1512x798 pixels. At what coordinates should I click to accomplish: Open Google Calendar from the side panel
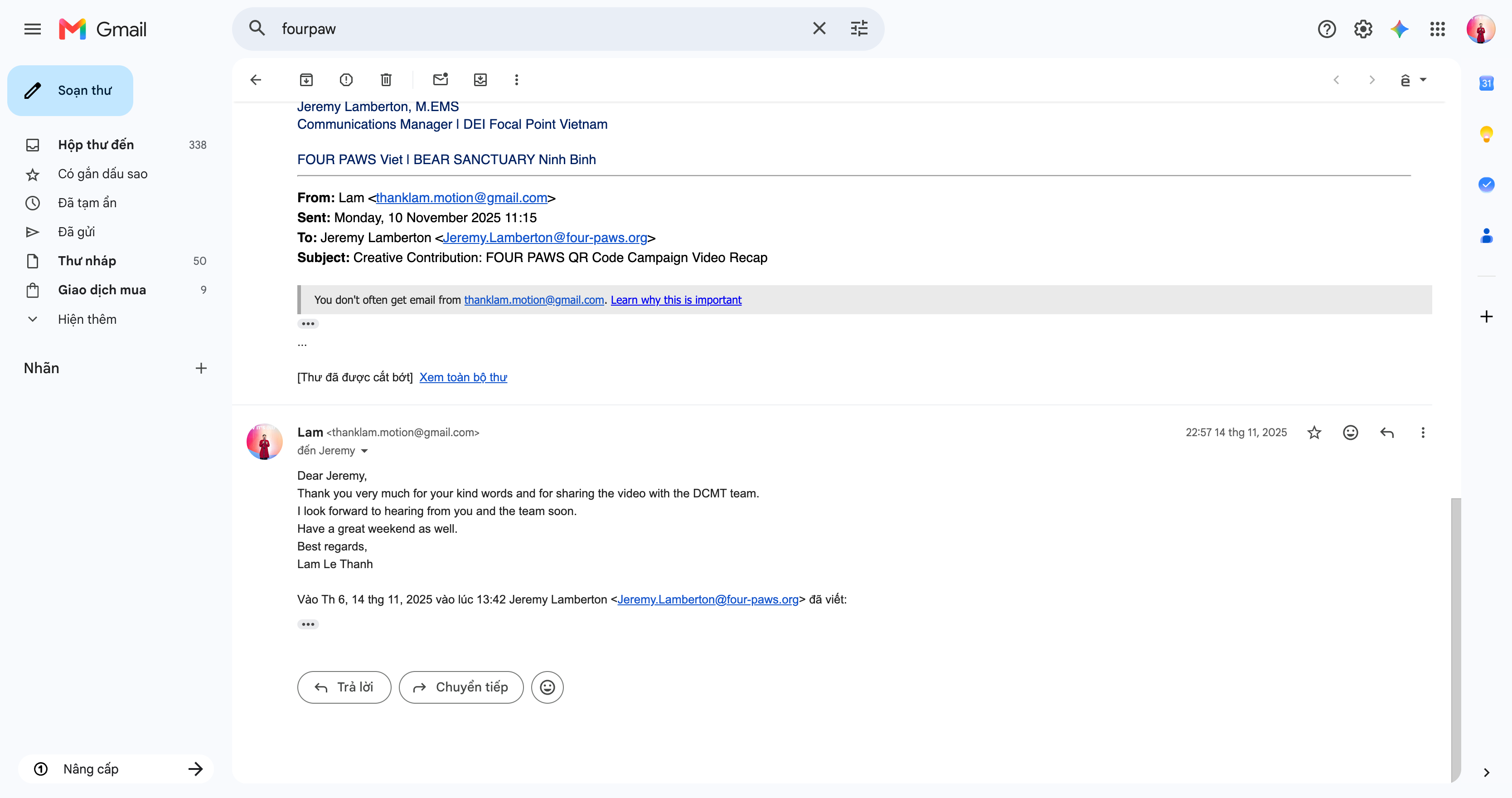click(x=1486, y=83)
